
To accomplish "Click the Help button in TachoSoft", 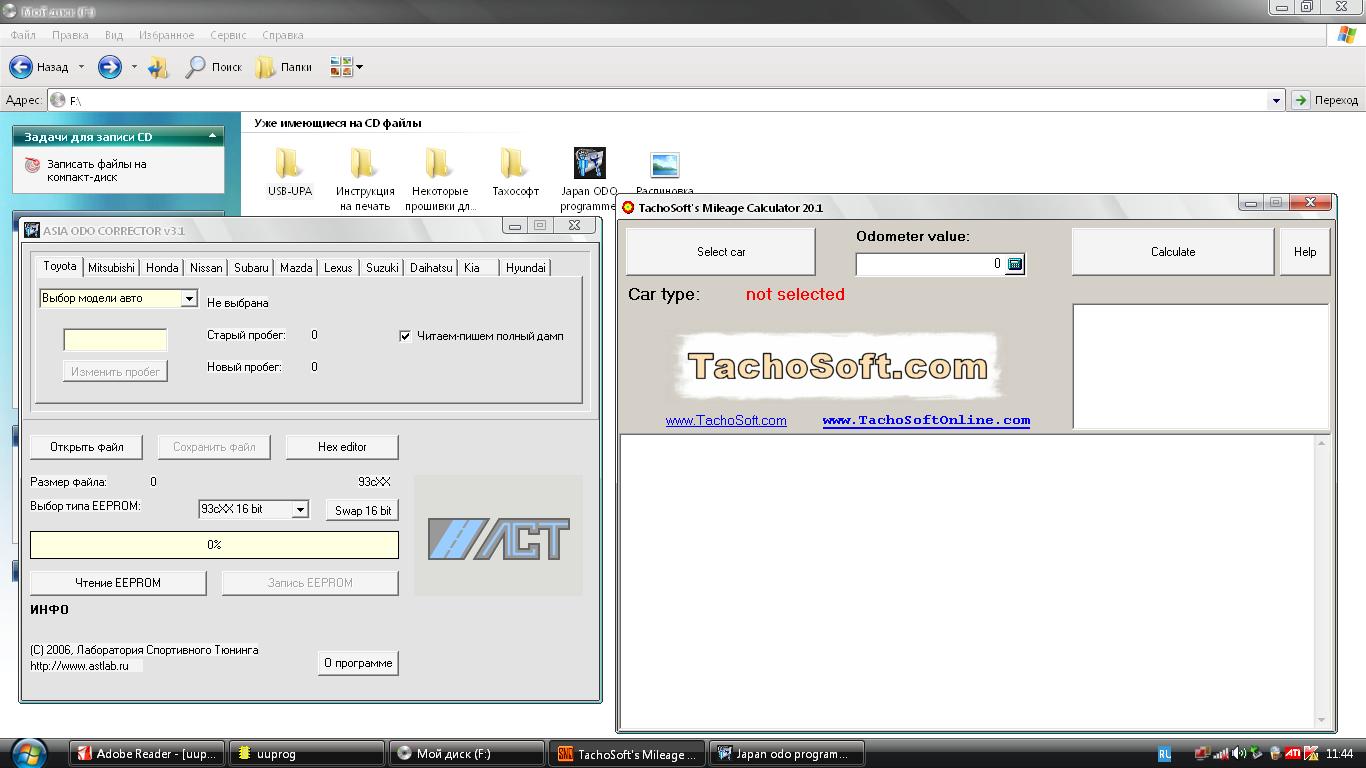I will click(1305, 252).
